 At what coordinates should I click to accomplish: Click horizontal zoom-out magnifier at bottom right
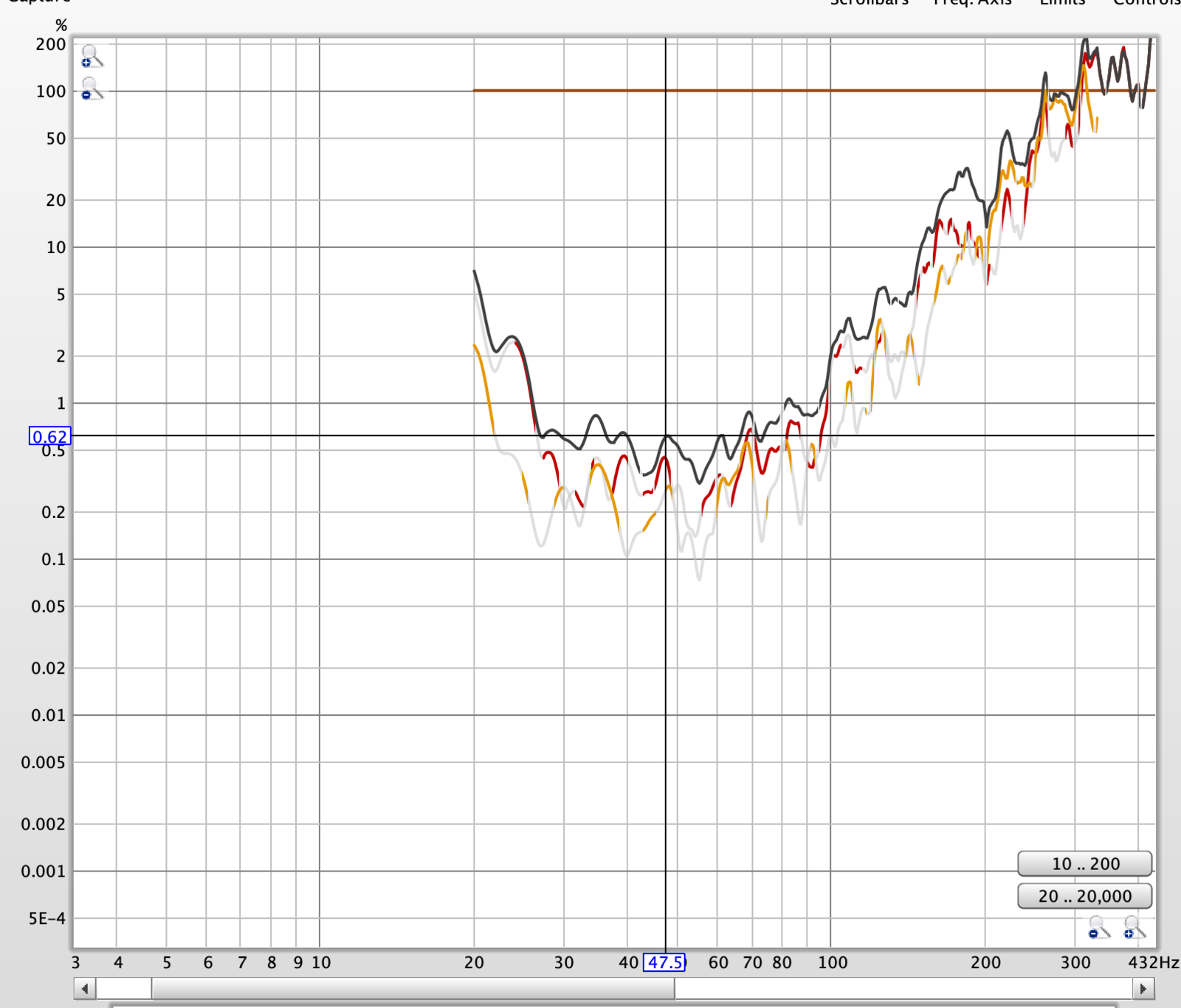(x=1098, y=927)
